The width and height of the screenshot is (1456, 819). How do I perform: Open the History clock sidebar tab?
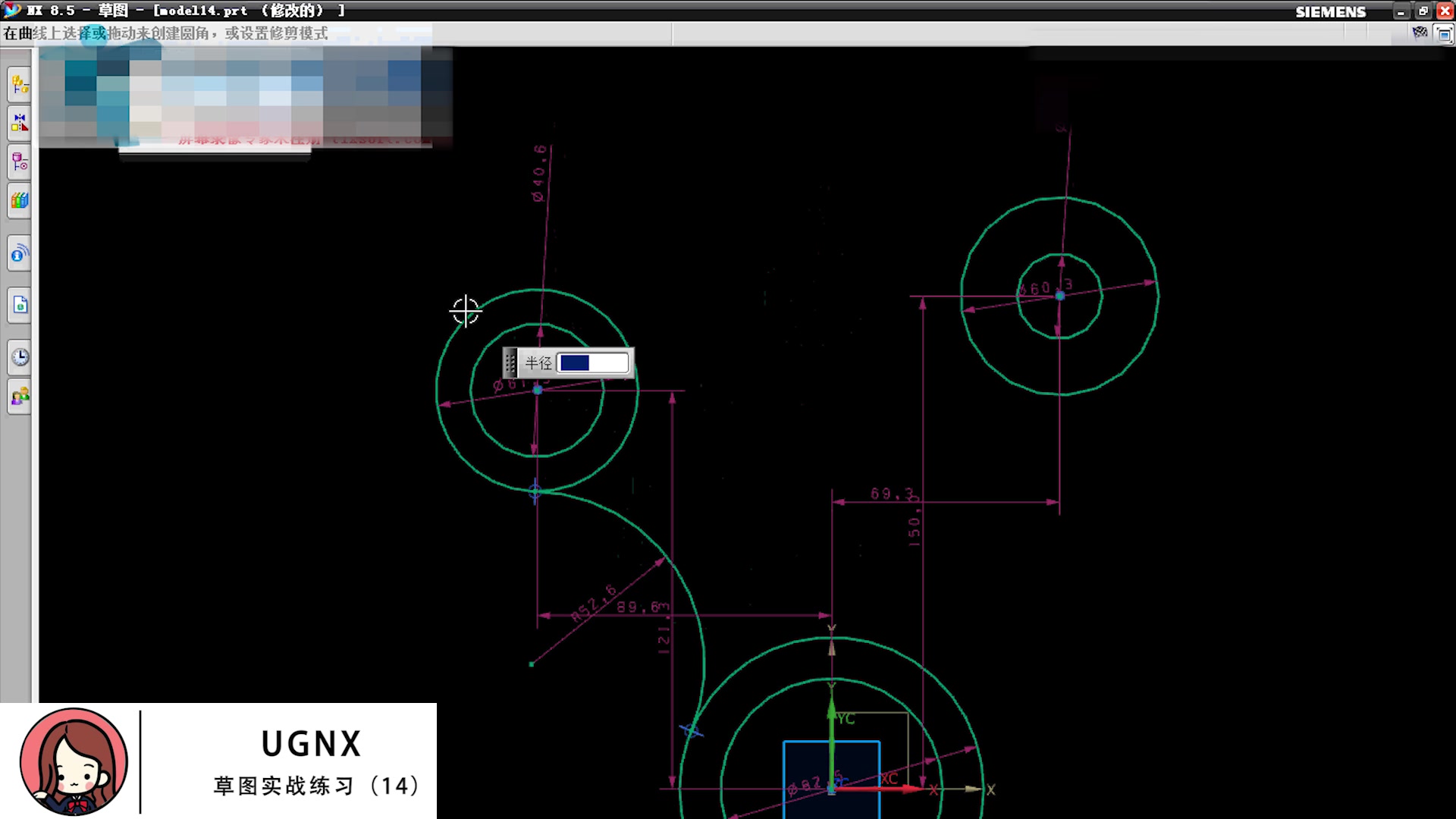tap(20, 356)
